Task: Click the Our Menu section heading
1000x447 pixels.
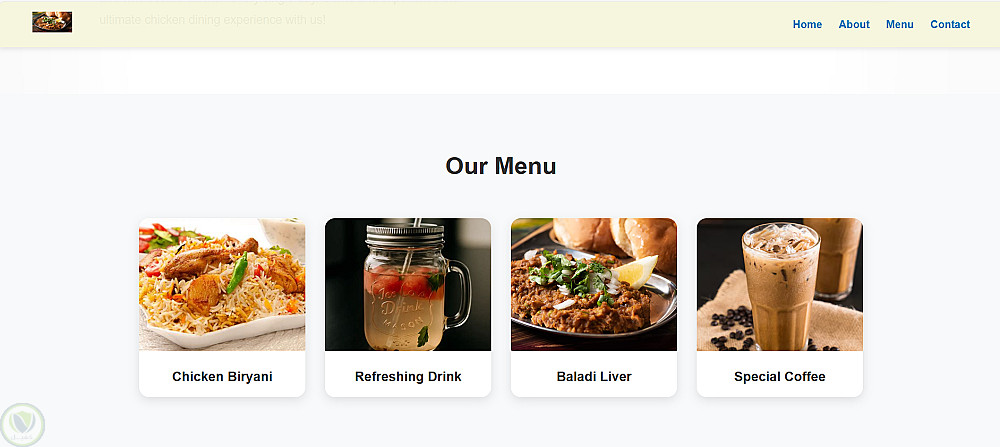Action: pos(501,166)
